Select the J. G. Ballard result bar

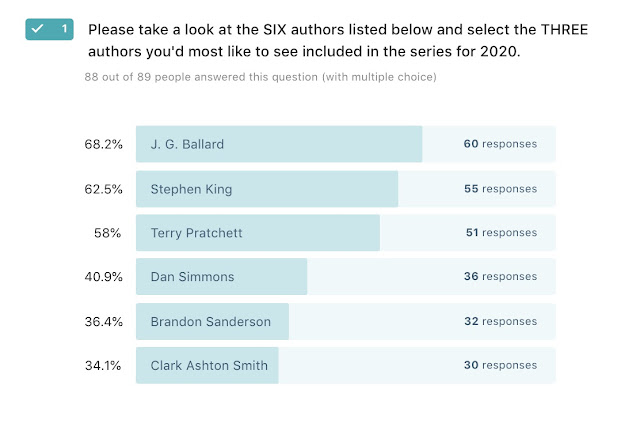pyautogui.click(x=345, y=144)
